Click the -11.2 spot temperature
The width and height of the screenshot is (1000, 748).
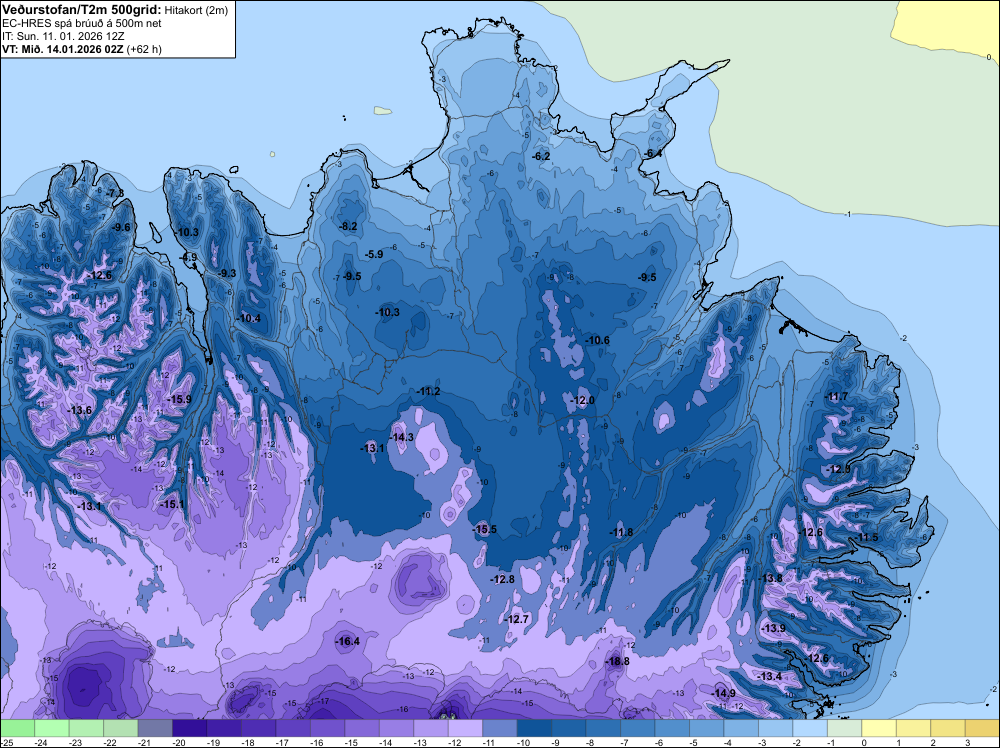[428, 391]
